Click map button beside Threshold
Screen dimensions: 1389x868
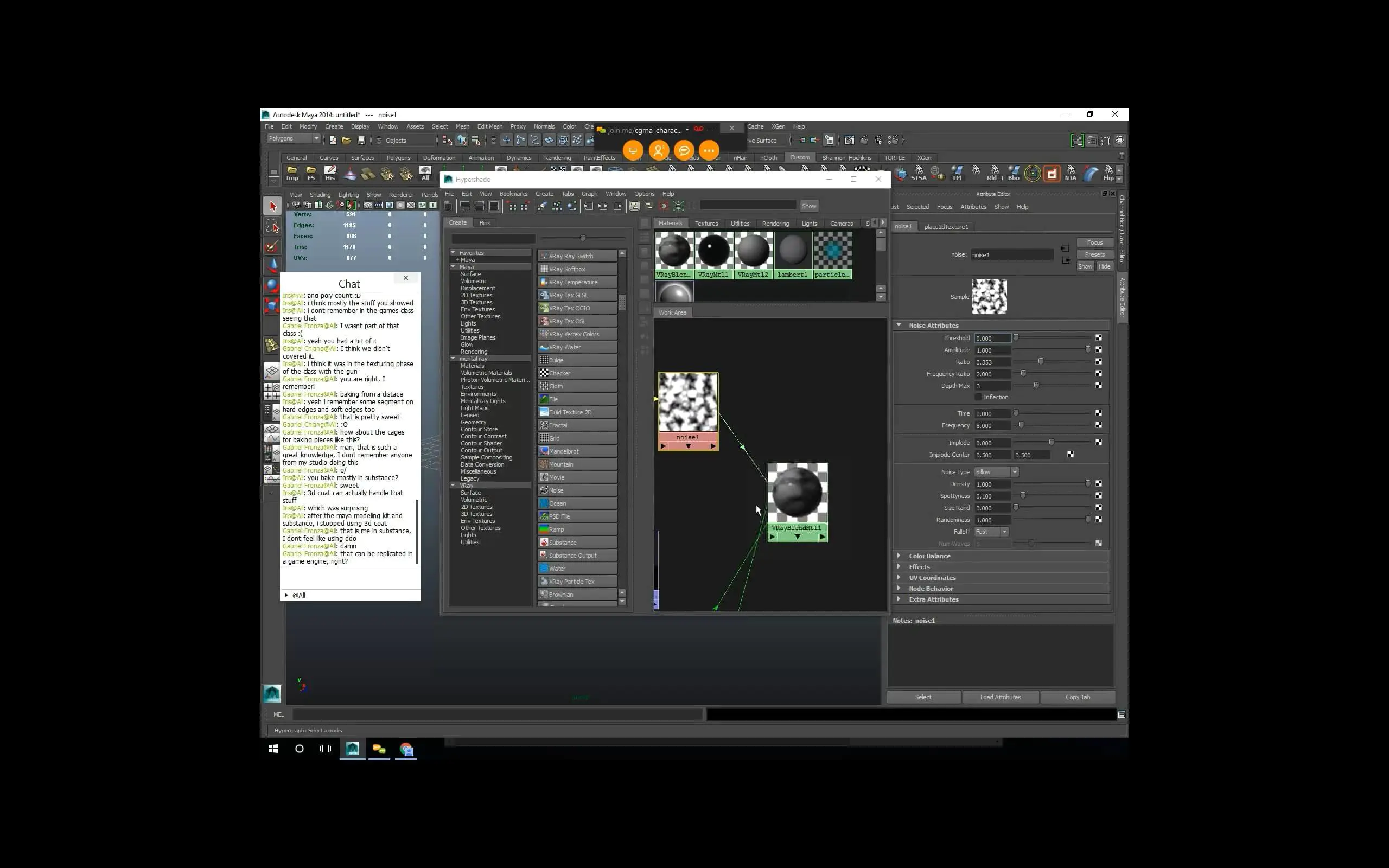pos(1099,337)
